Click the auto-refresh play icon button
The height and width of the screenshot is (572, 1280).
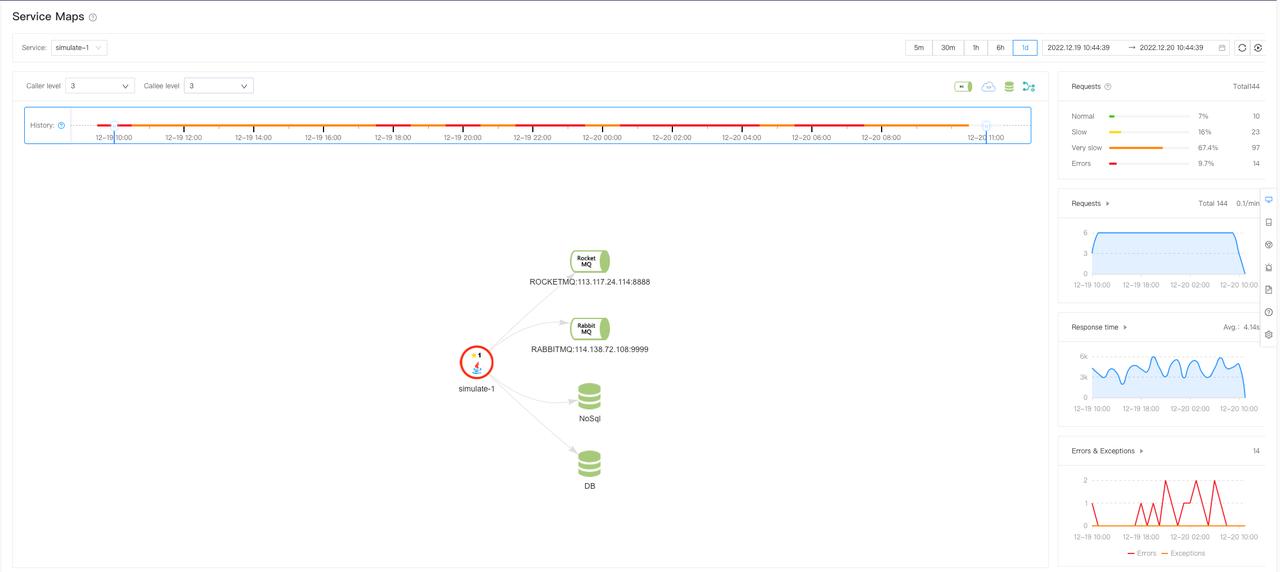1258,48
